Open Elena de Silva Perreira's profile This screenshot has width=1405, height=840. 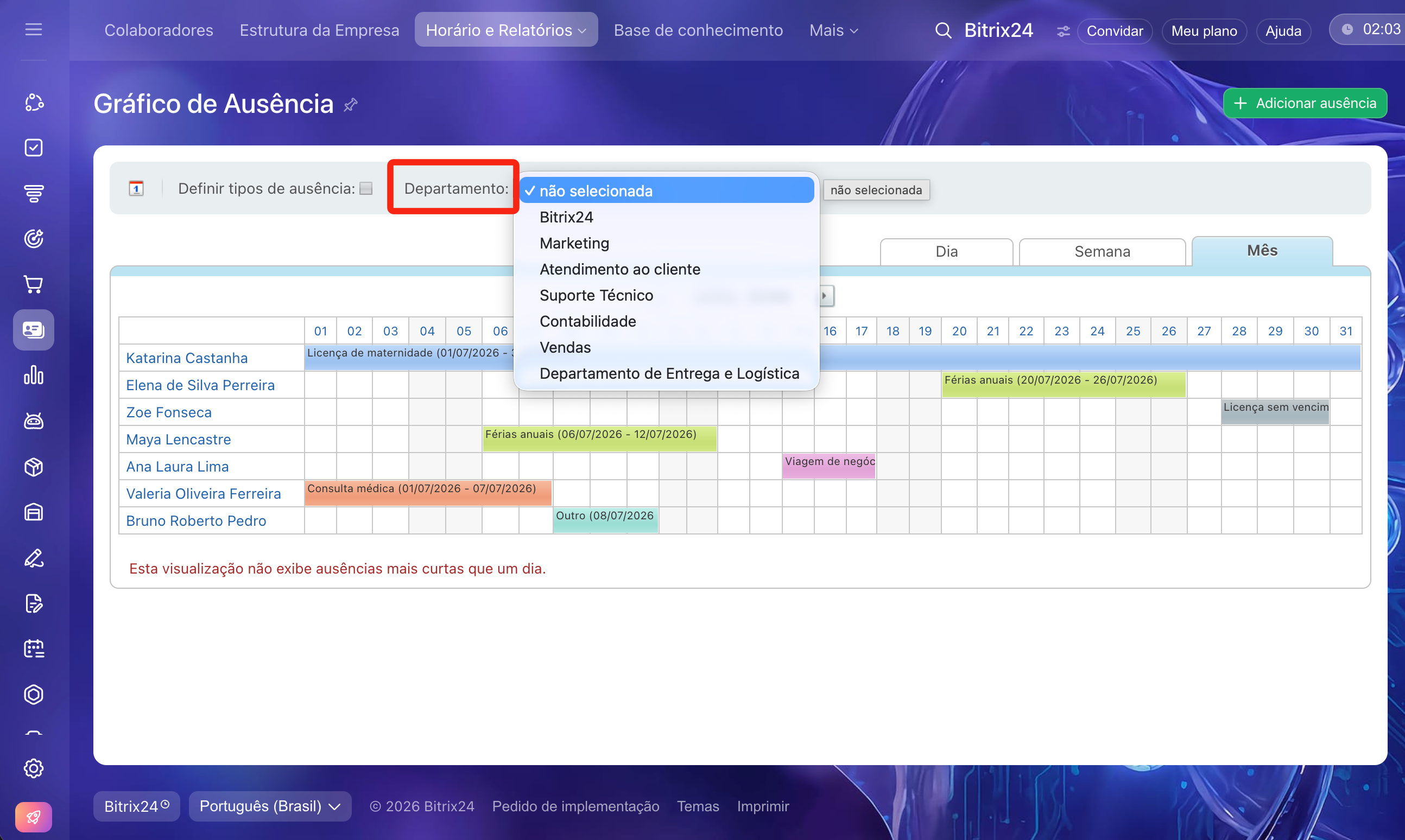200,385
